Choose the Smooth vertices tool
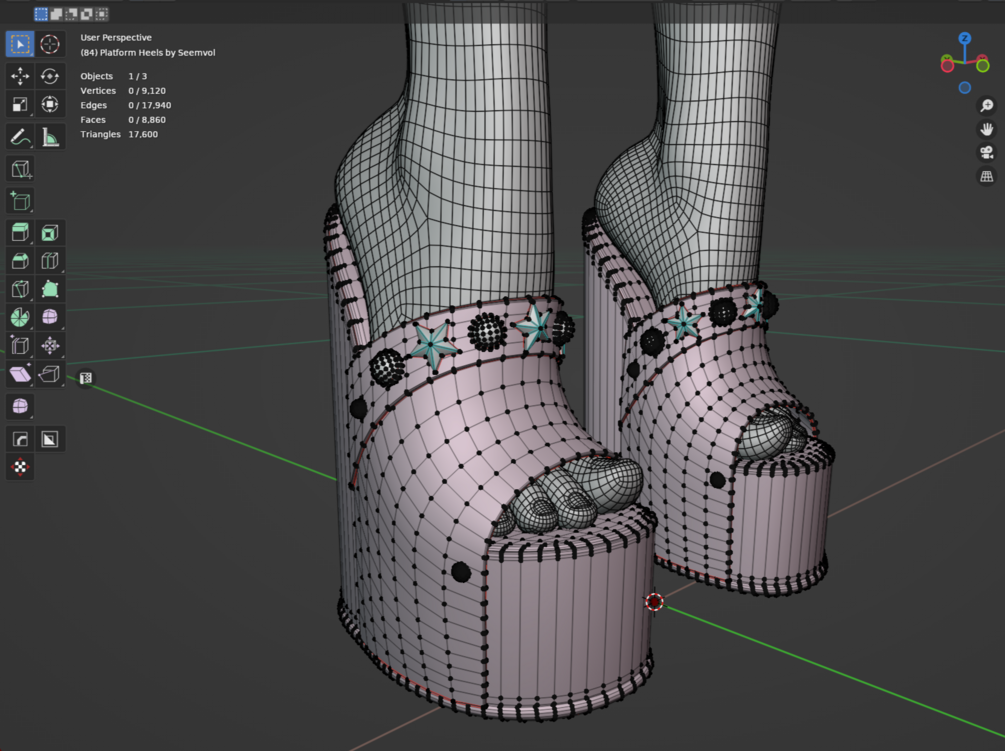Screen dimensions: 1005x751 coord(50,317)
